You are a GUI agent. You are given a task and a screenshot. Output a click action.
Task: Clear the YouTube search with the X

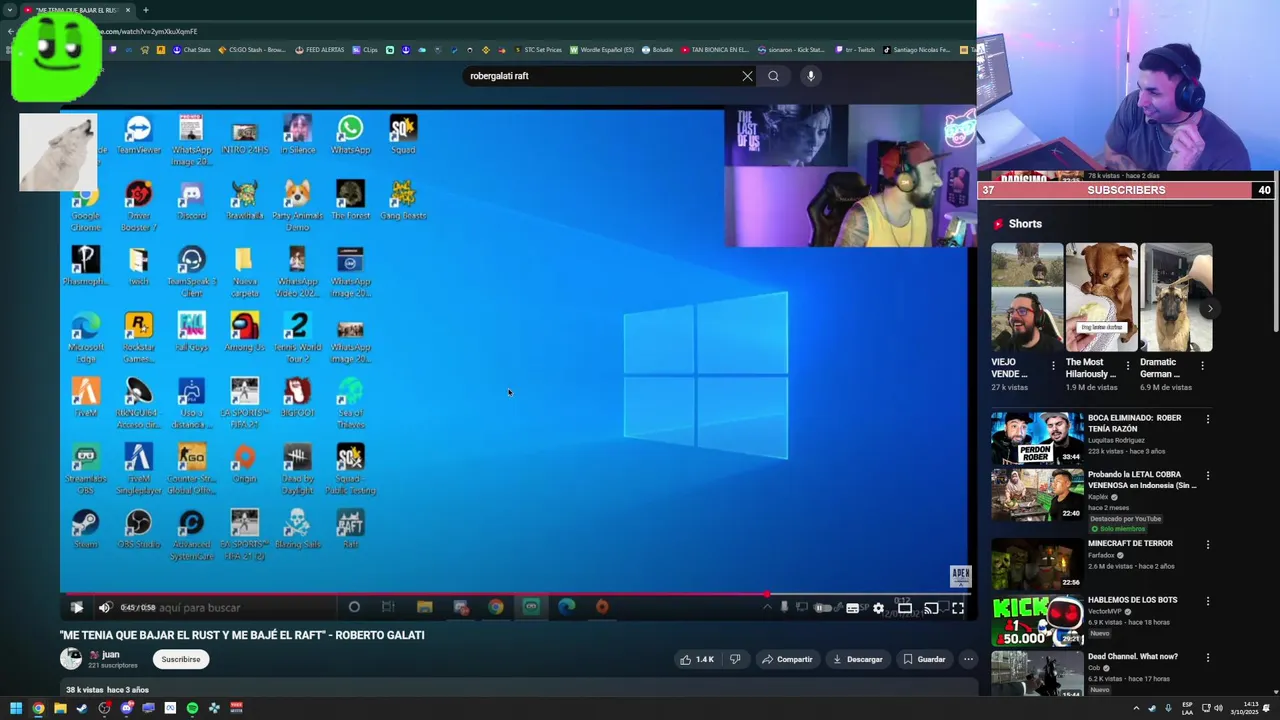coord(747,76)
